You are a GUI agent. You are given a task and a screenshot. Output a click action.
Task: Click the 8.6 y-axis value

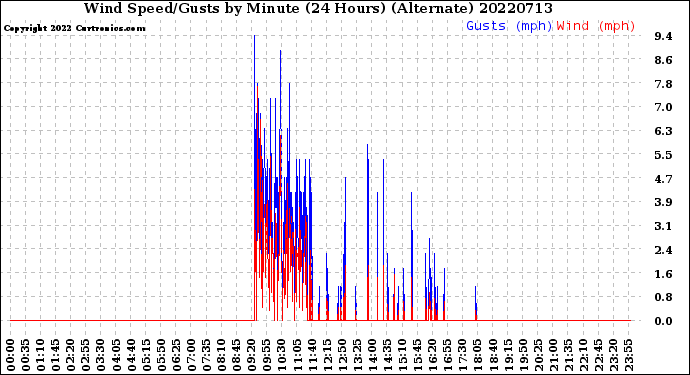tap(663, 60)
